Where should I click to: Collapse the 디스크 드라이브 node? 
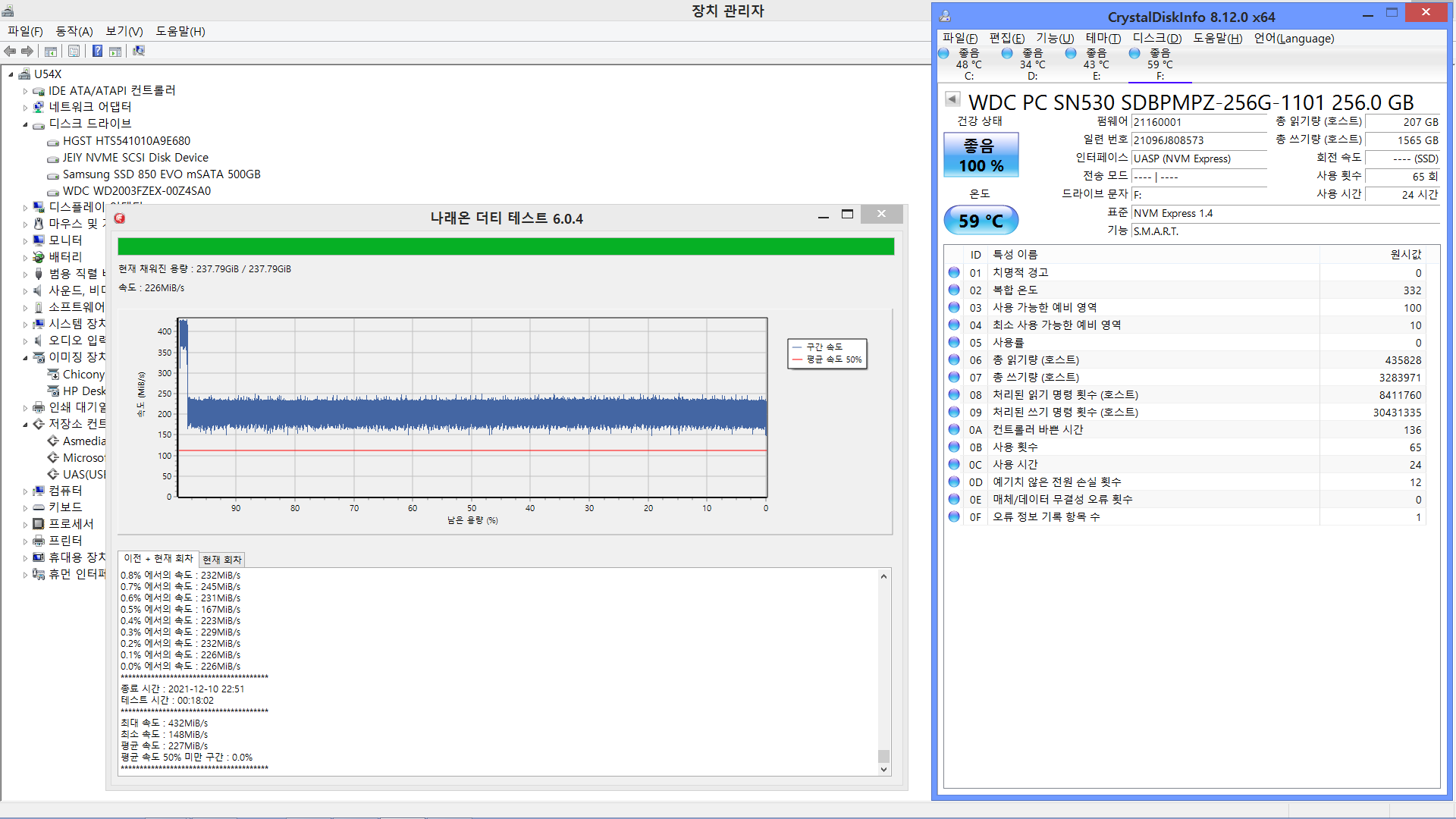click(25, 124)
